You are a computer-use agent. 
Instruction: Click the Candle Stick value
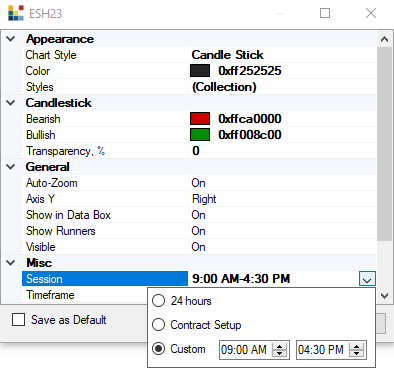227,55
